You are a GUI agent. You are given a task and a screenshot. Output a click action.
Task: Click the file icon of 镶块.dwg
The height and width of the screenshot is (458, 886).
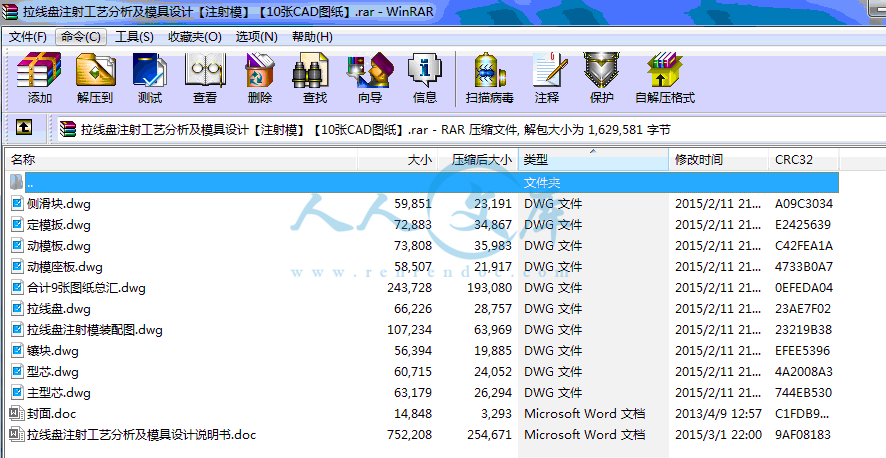click(18, 351)
